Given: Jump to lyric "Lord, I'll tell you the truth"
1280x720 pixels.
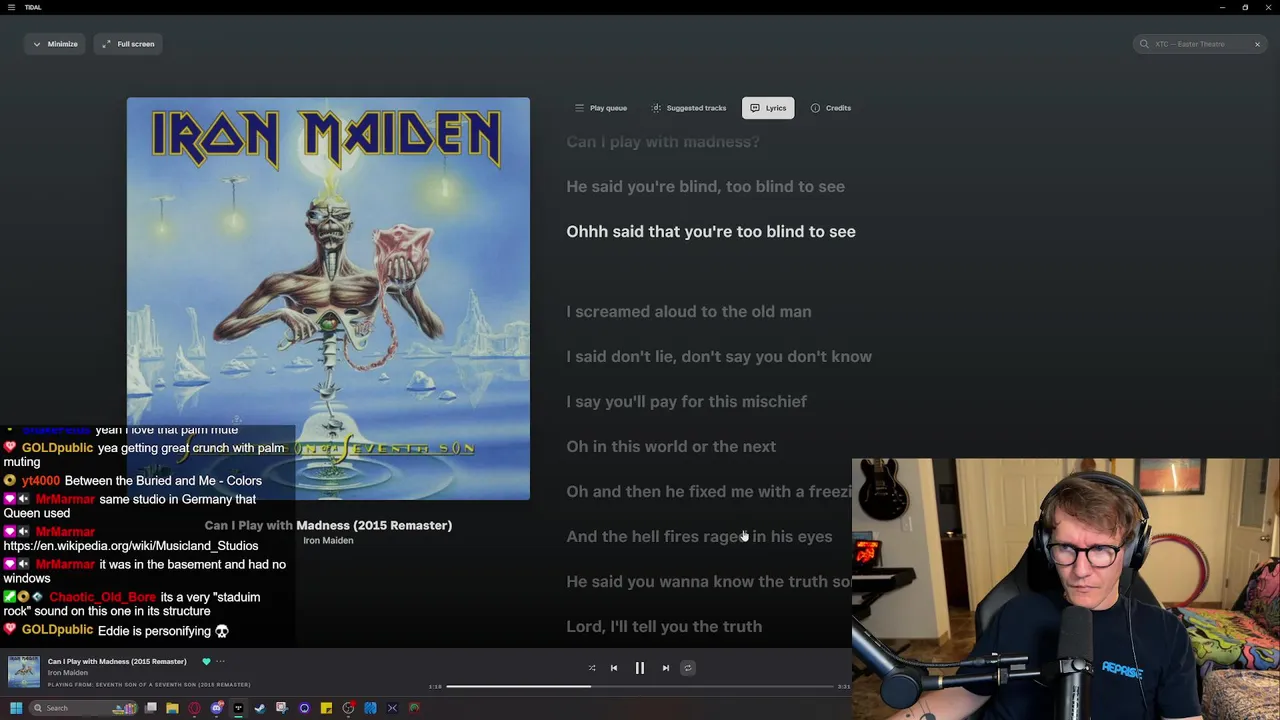Looking at the screenshot, I should point(664,627).
